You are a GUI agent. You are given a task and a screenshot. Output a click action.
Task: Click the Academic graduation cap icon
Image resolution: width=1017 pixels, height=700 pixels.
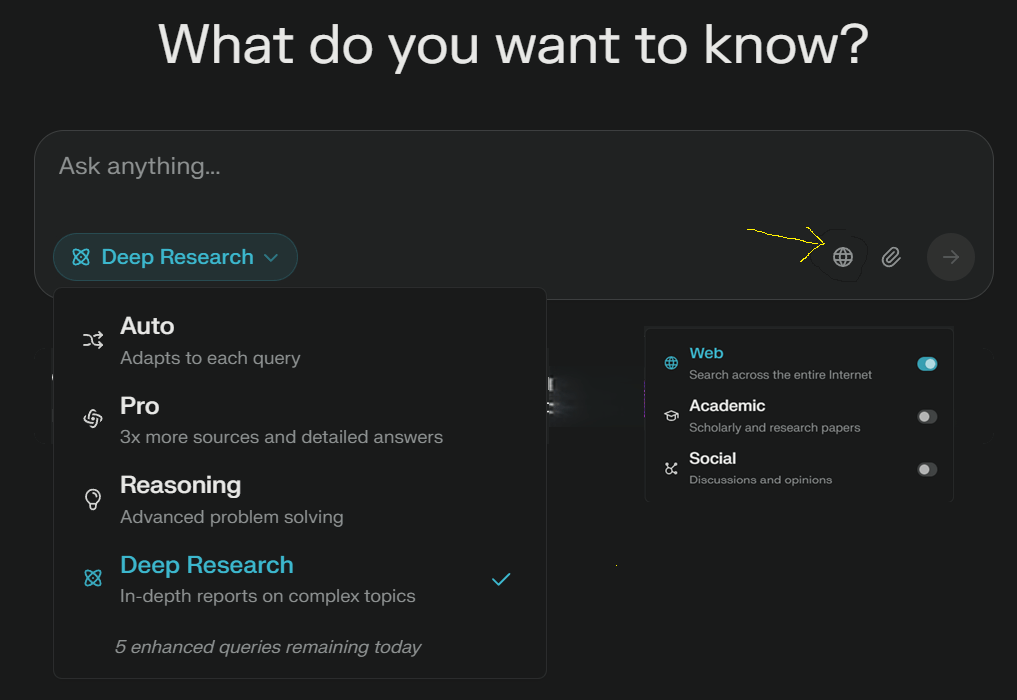[671, 415]
